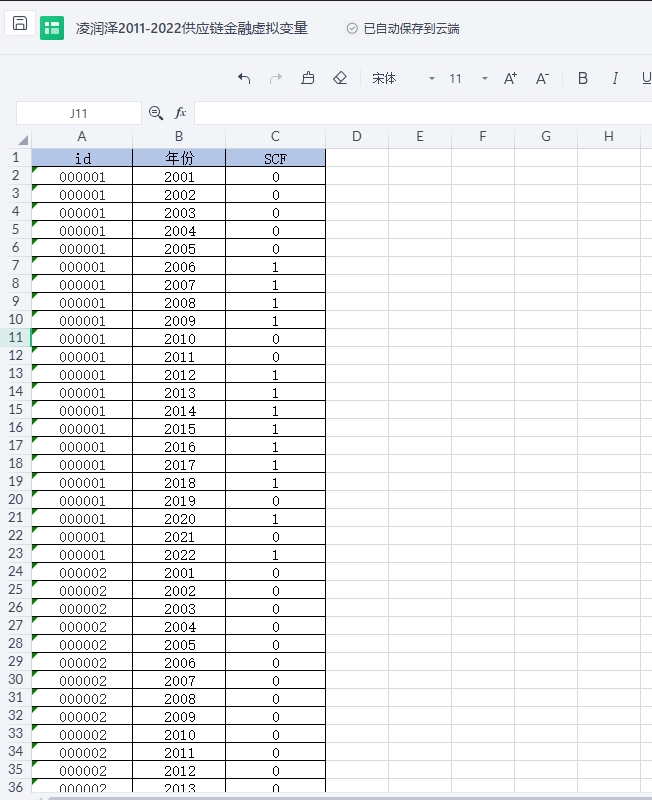This screenshot has height=800, width=652.
Task: Click year cell 2015 in row 16
Action: click(x=179, y=428)
